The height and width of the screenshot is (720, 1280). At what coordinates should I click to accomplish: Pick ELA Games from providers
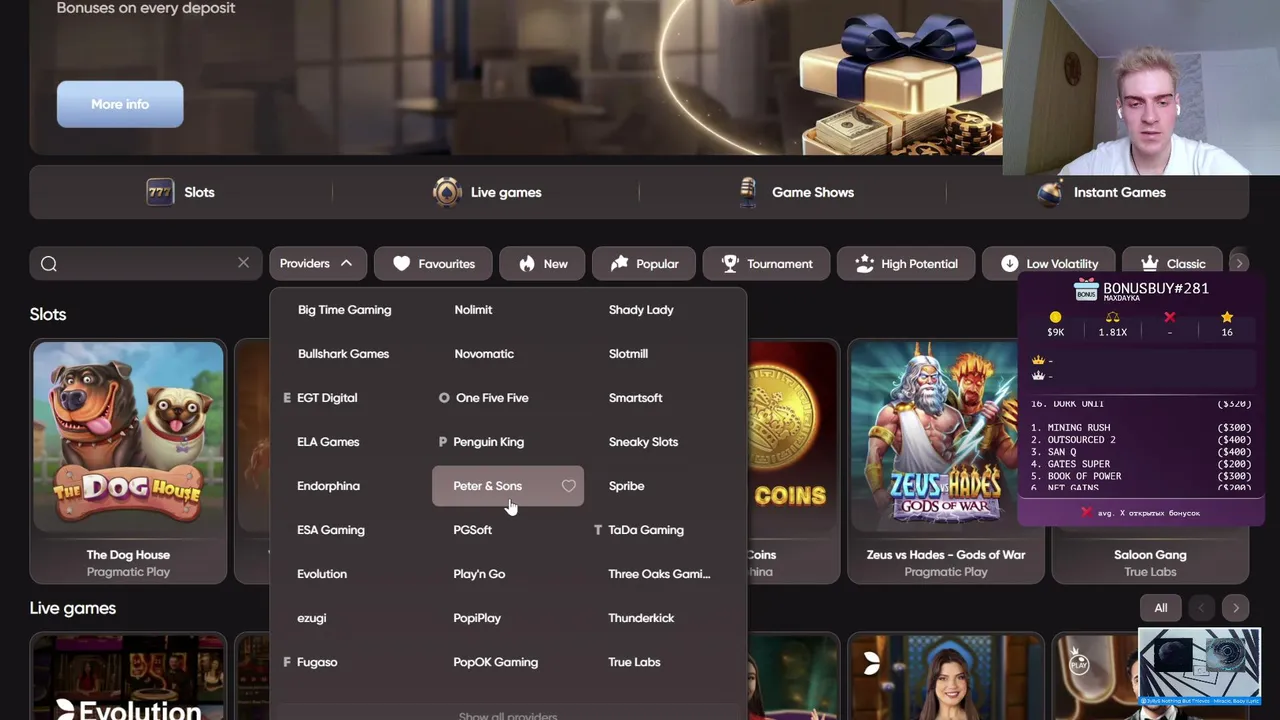pyautogui.click(x=328, y=442)
